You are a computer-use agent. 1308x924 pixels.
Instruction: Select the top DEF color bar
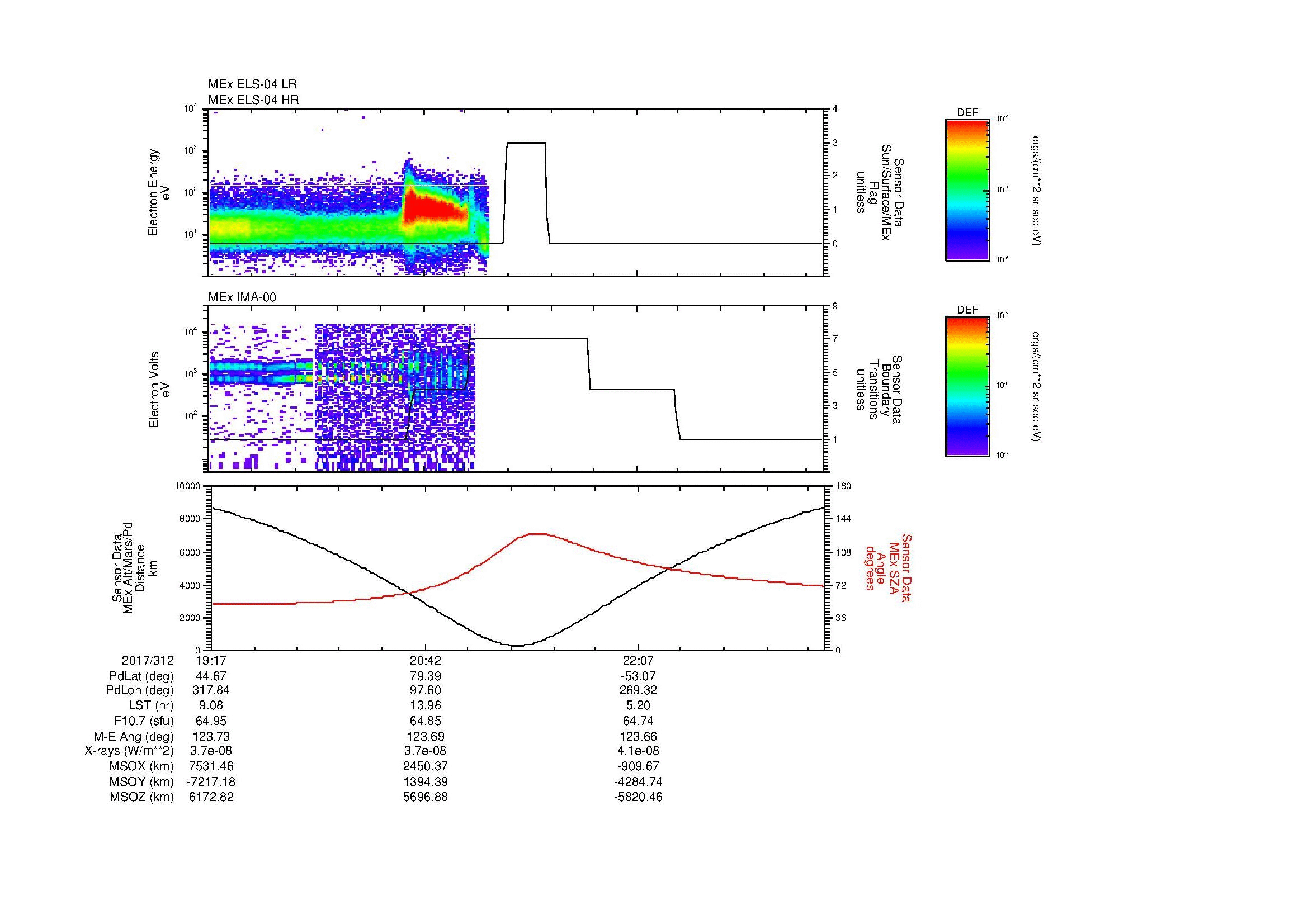pos(967,190)
